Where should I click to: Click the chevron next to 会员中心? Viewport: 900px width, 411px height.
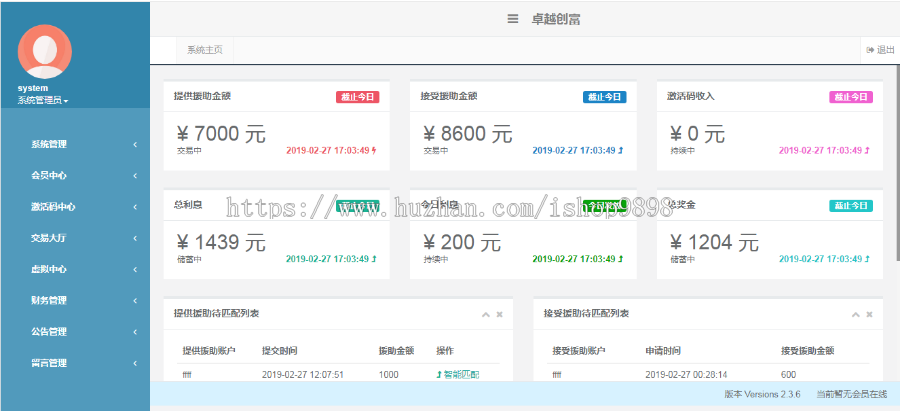click(x=135, y=176)
